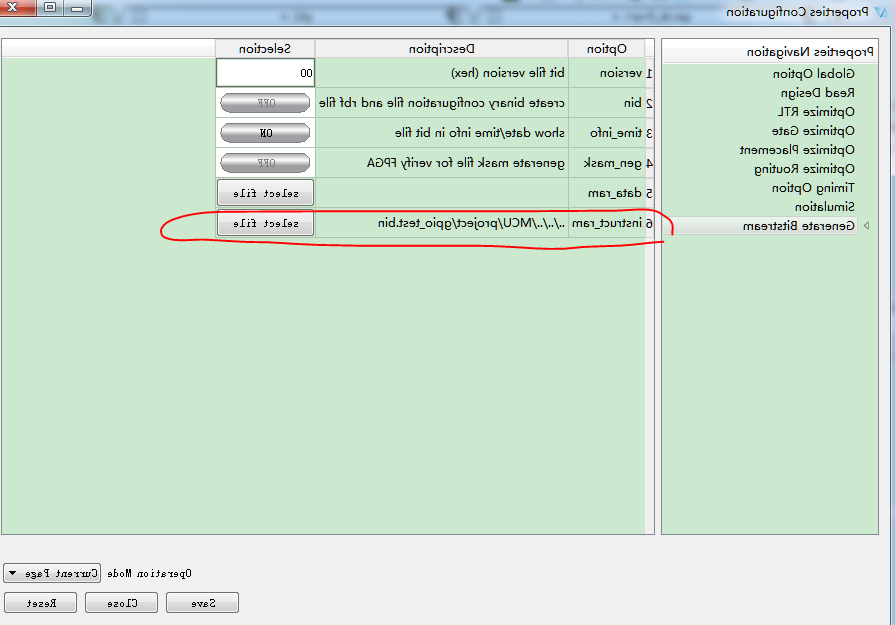Minimize the Properties Configuration window
Screen dimensions: 895x625
(x=77, y=7)
